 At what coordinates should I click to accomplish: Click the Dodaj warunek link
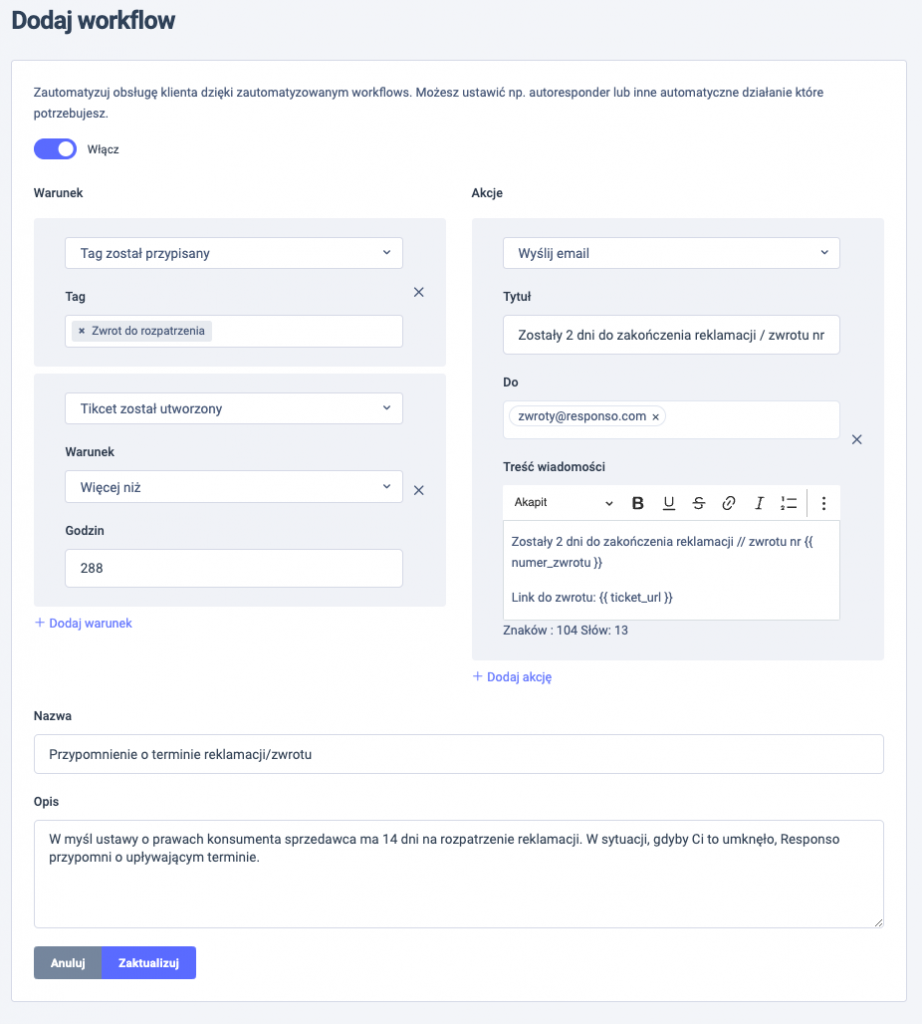tap(83, 623)
